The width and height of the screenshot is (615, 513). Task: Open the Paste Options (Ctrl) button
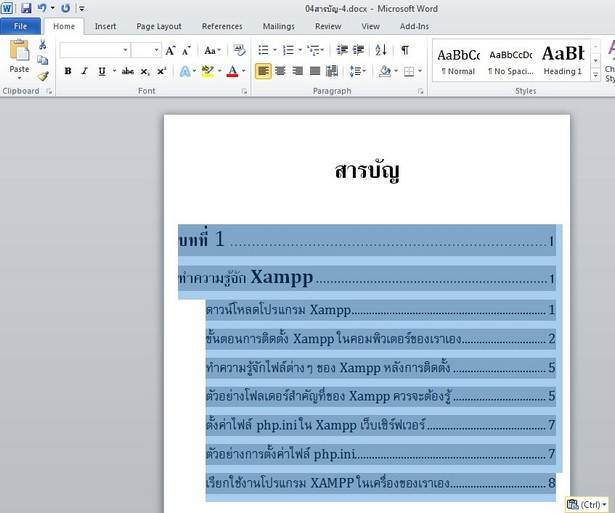pos(587,504)
